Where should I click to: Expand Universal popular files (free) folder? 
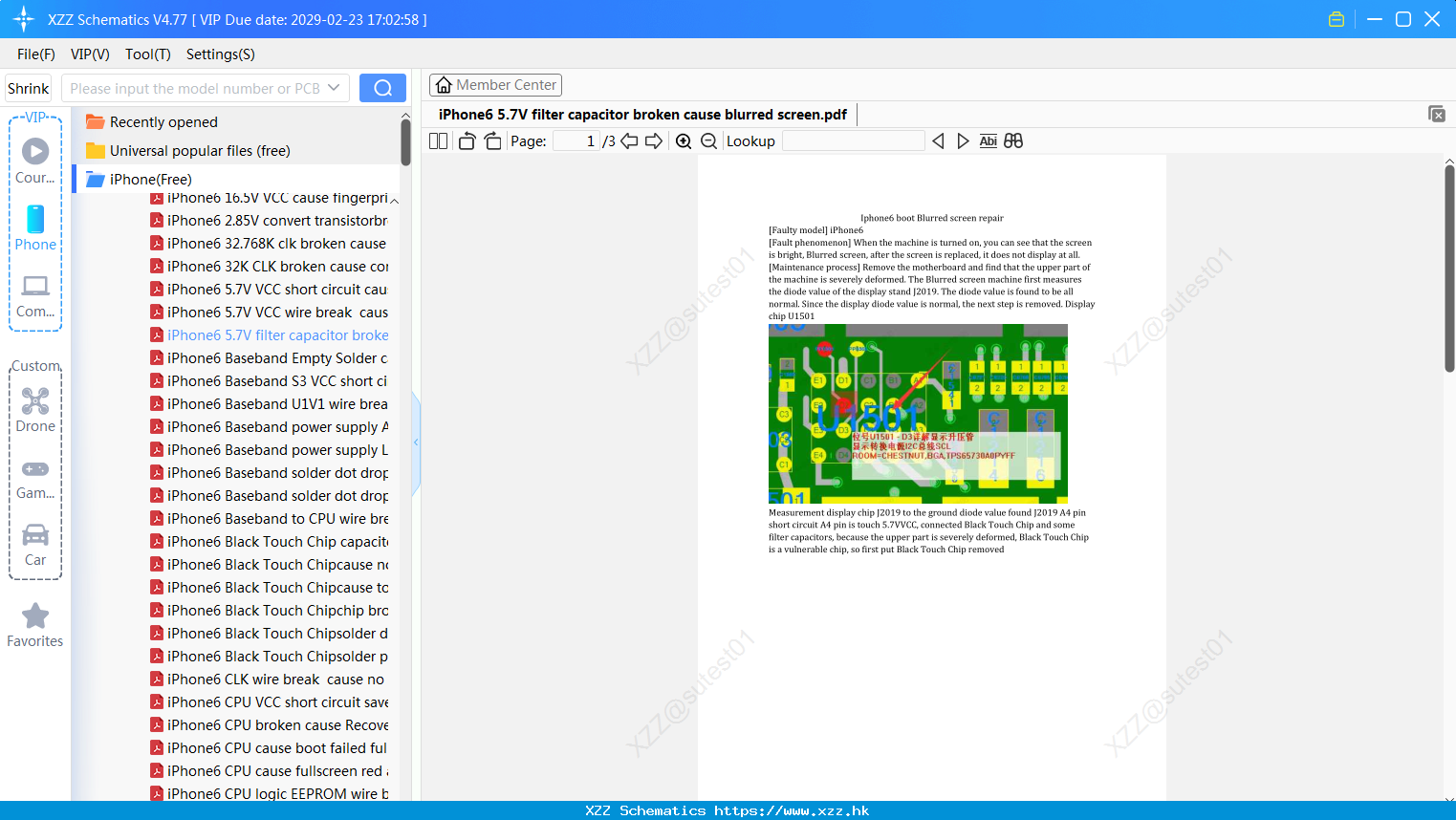[187, 151]
